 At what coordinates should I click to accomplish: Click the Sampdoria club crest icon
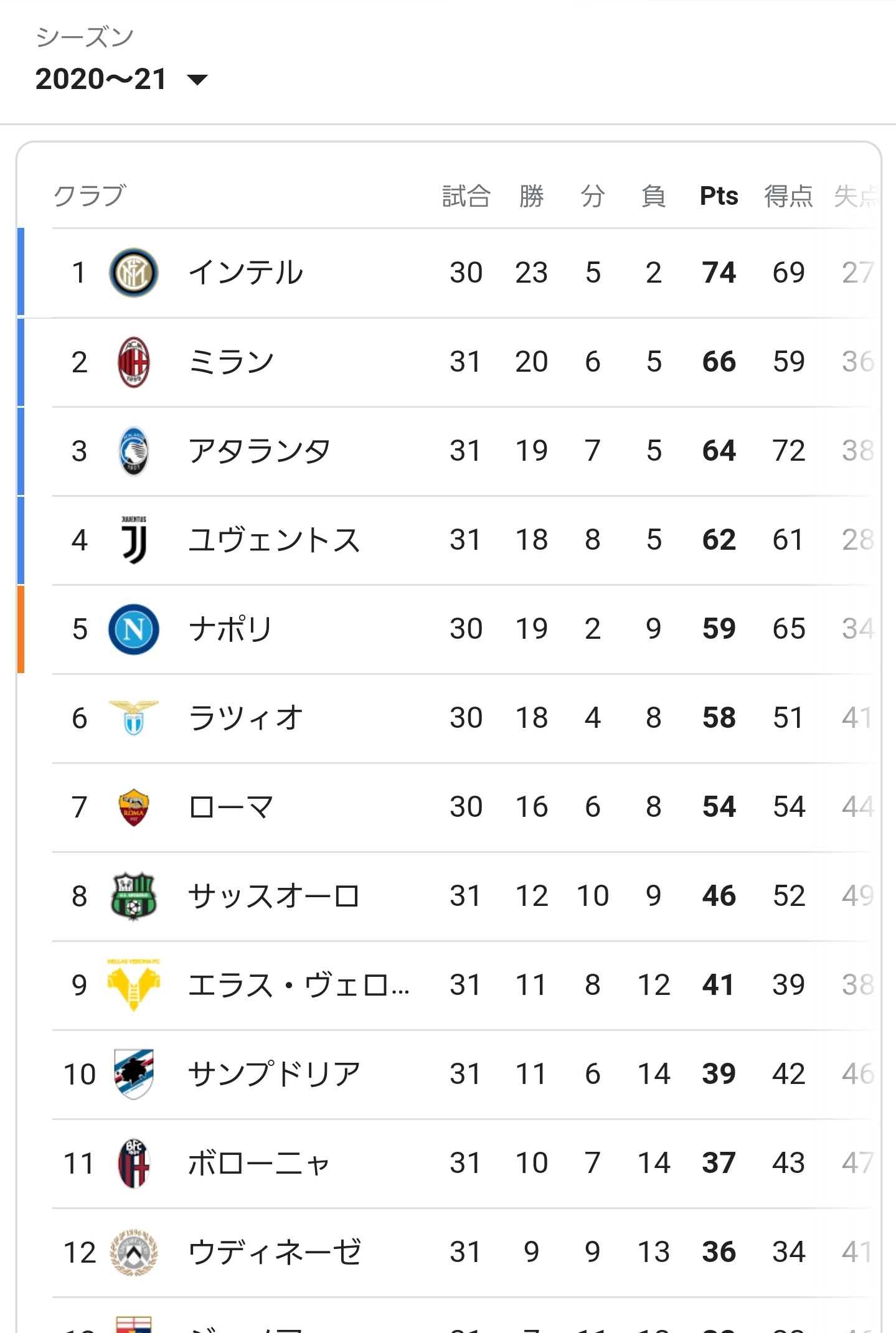pos(133,1074)
